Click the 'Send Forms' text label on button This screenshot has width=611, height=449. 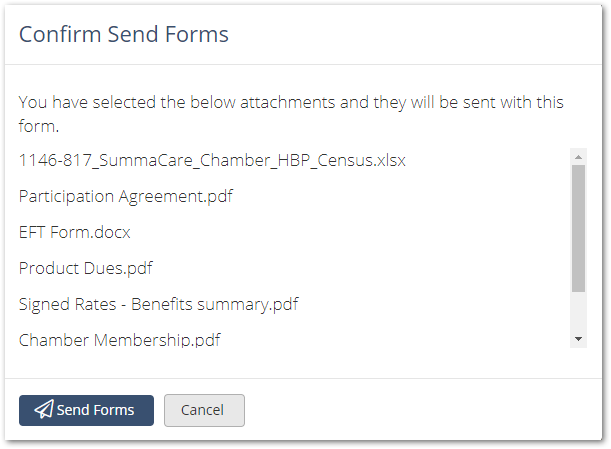(95, 410)
